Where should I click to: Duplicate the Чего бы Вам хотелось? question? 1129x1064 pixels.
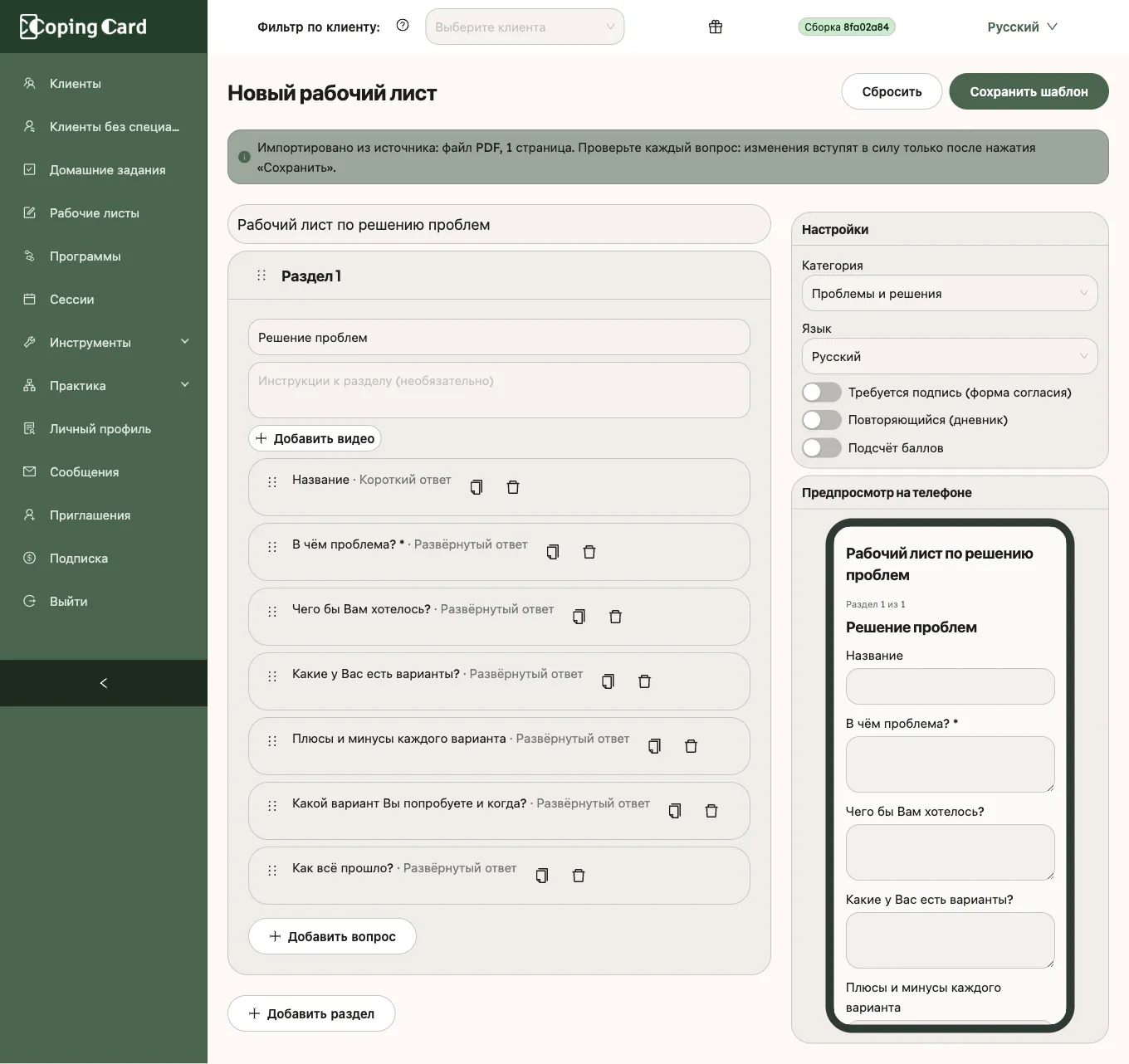point(579,617)
